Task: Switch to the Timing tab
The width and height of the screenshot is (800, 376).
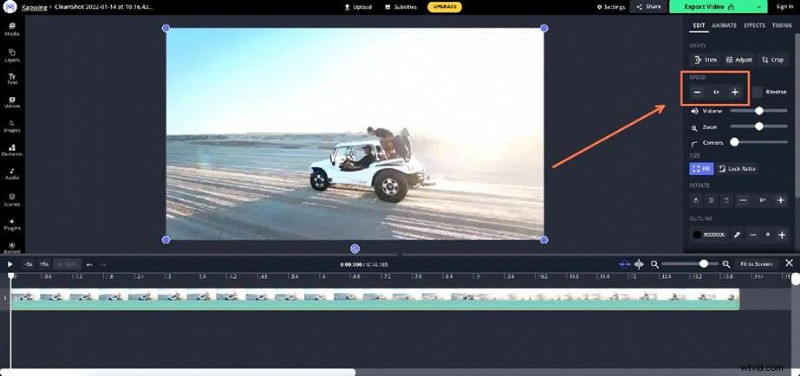Action: click(x=782, y=26)
